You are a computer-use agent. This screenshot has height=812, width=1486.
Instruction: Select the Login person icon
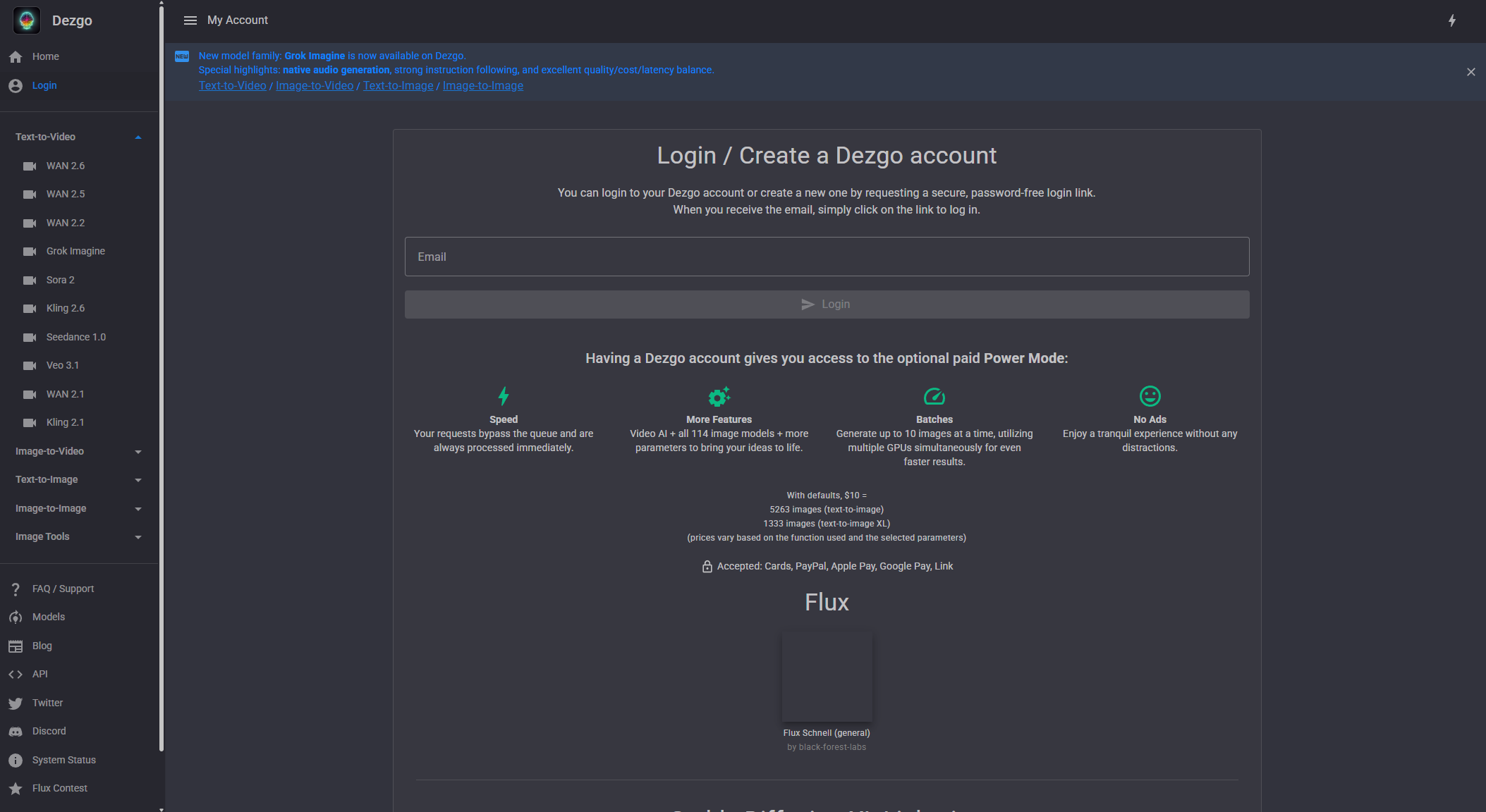[x=15, y=85]
